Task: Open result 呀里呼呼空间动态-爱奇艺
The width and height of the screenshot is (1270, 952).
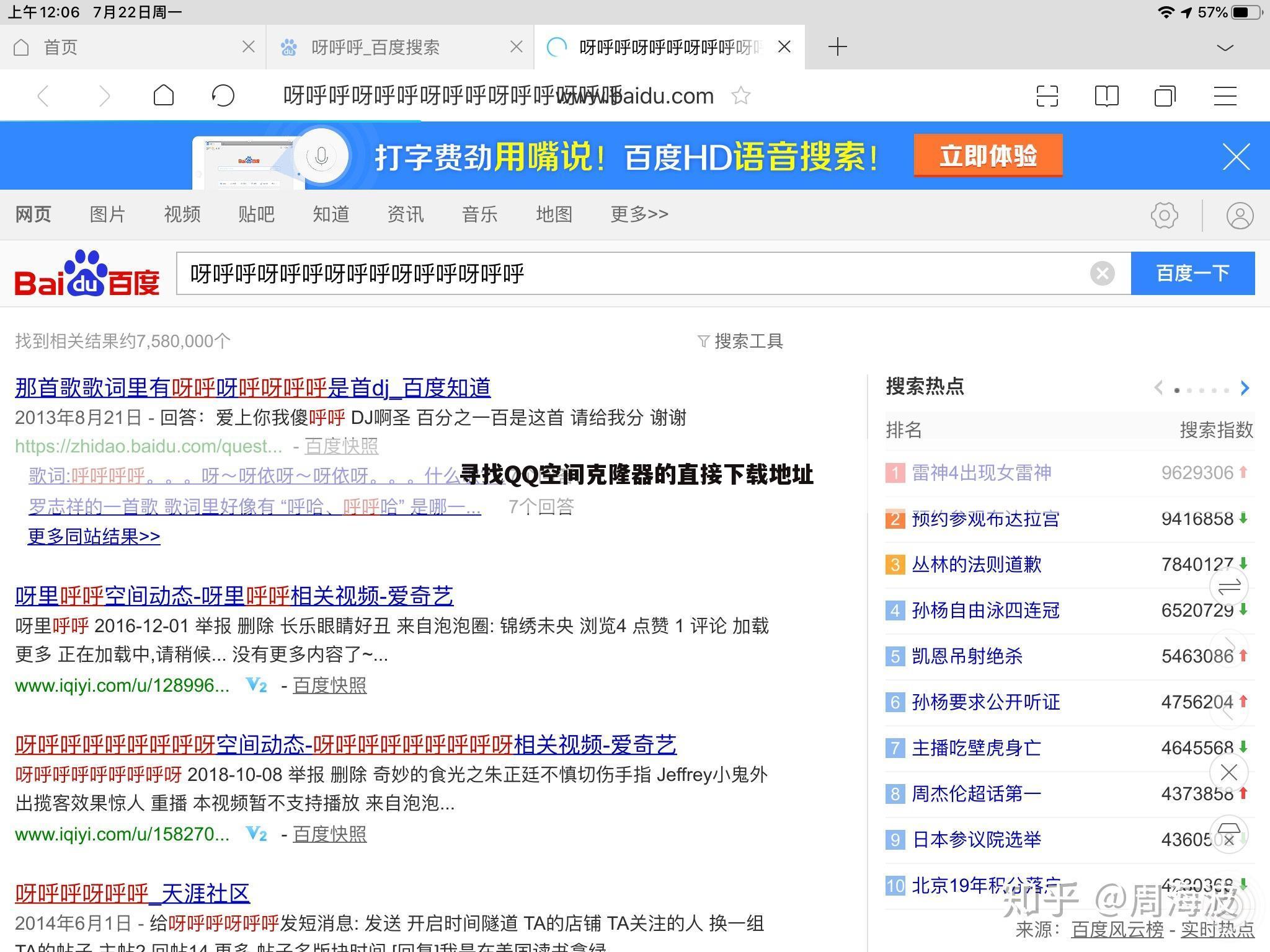Action: point(234,596)
